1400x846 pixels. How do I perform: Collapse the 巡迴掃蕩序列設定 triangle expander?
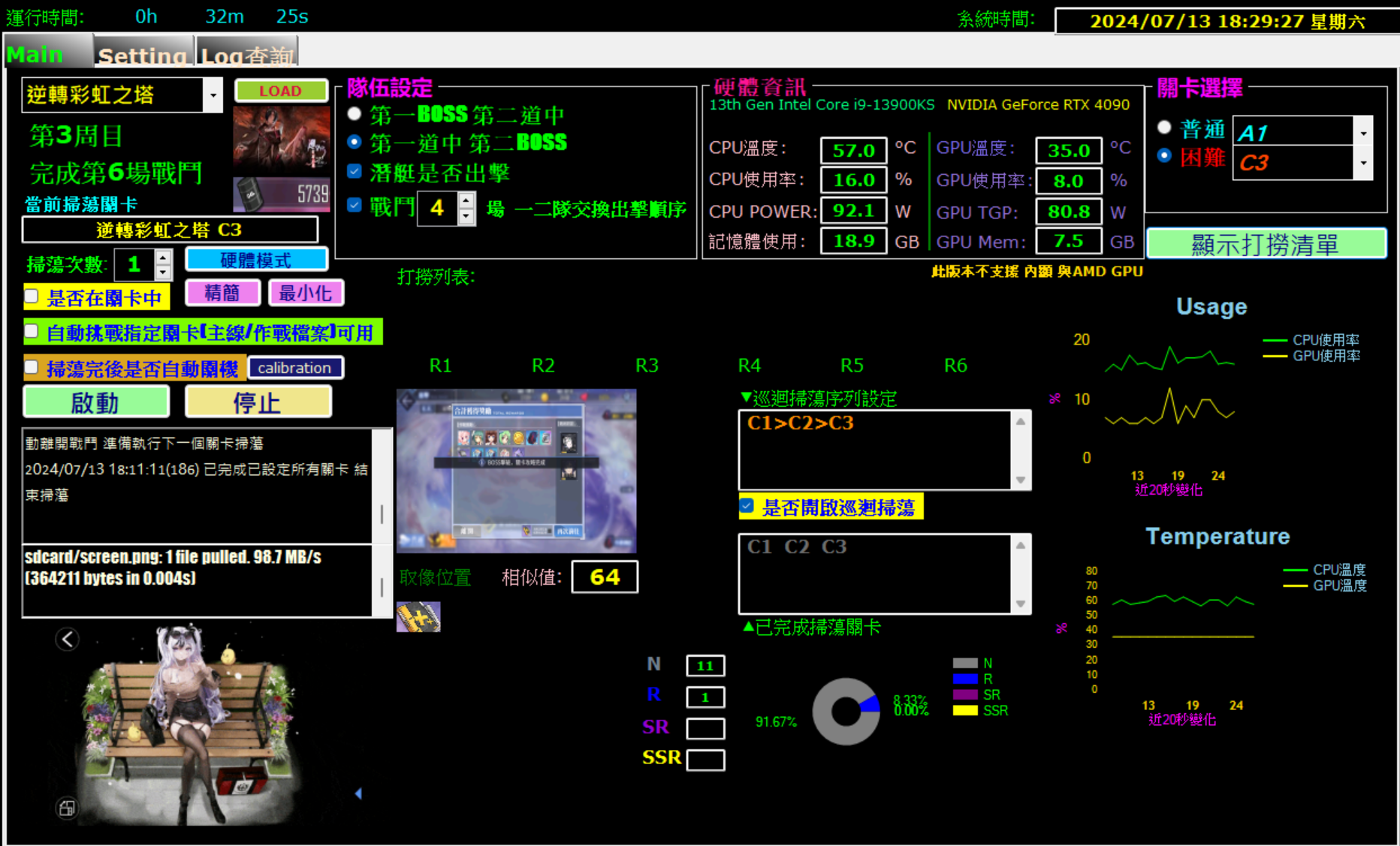tap(746, 396)
